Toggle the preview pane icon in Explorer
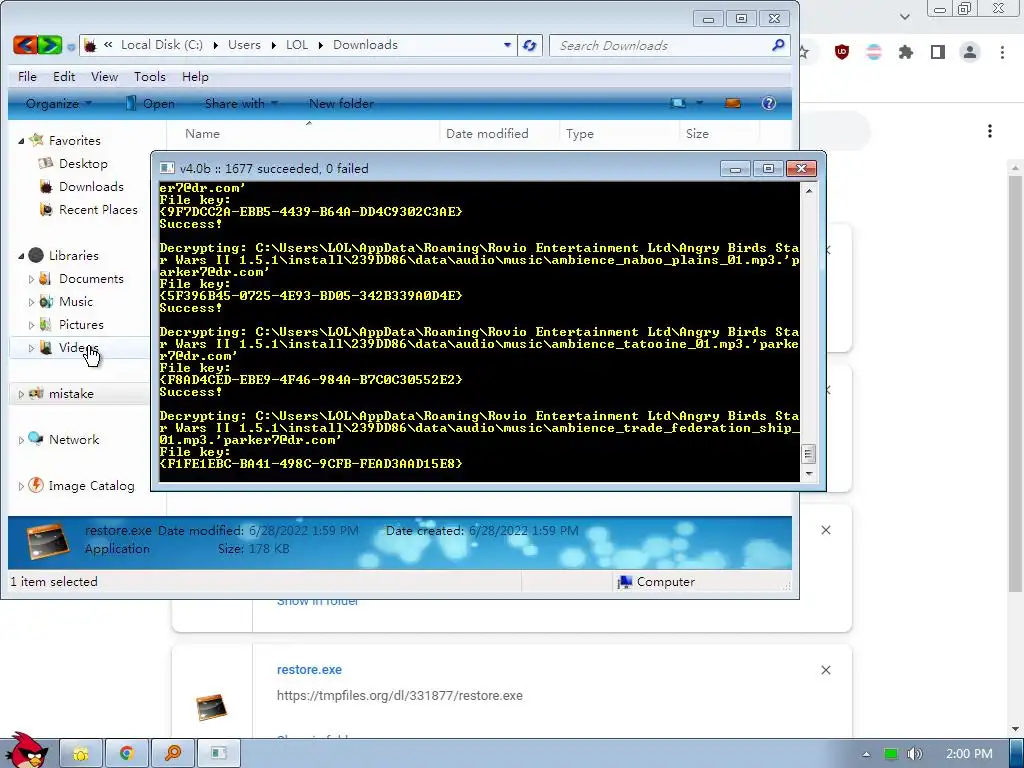1024x768 pixels. [733, 103]
